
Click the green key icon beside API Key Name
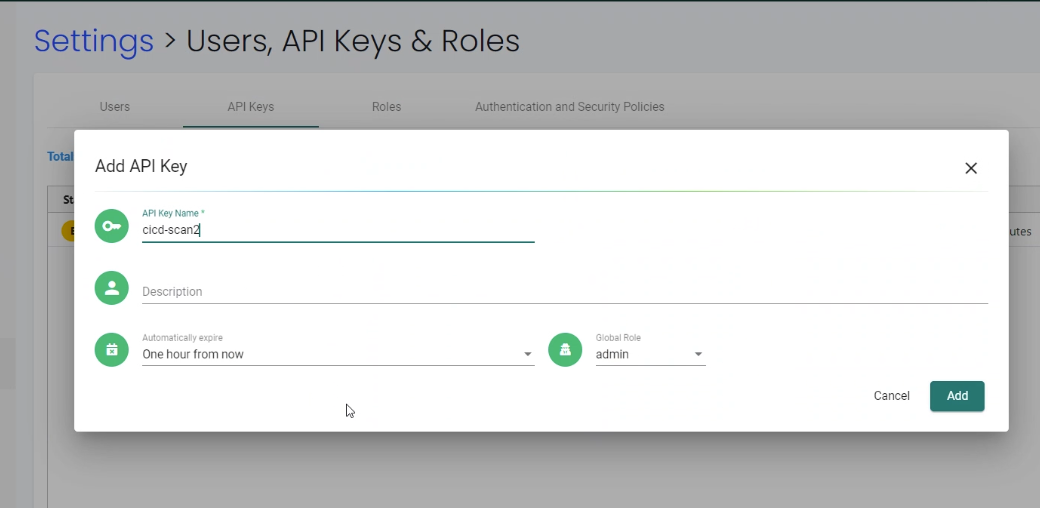(112, 226)
